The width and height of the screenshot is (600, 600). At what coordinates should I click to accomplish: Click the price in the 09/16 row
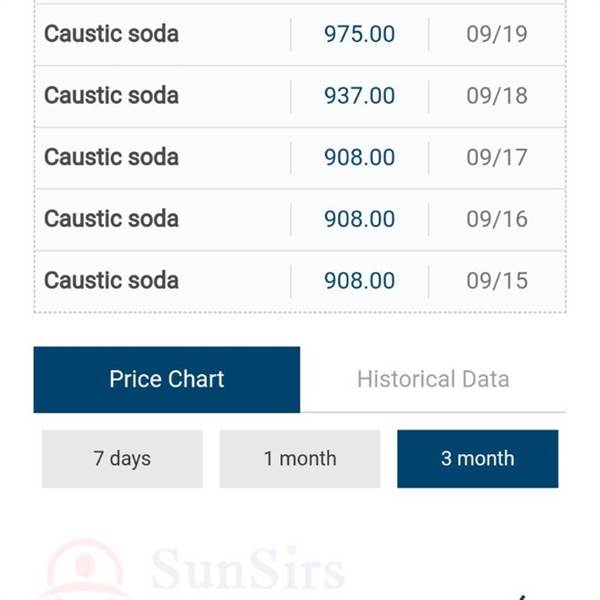(359, 219)
